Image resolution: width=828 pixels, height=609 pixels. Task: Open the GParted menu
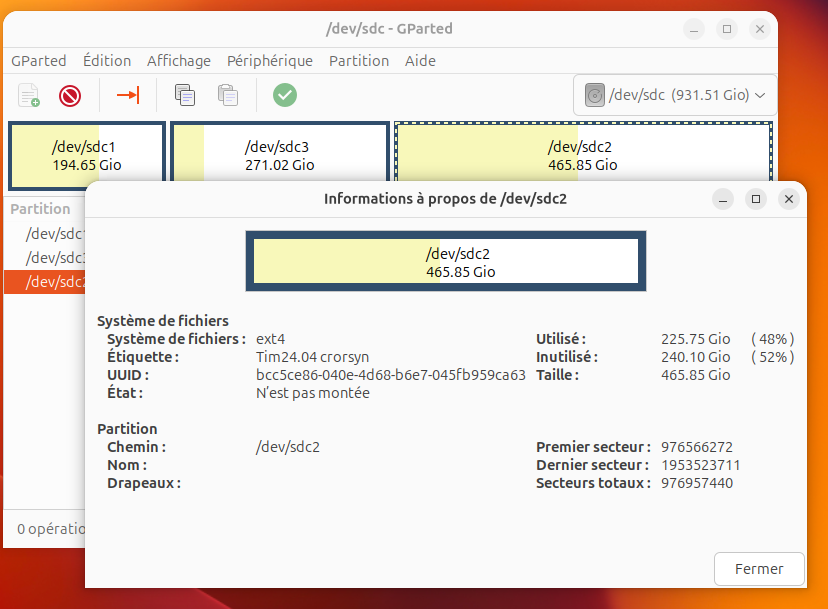(38, 61)
